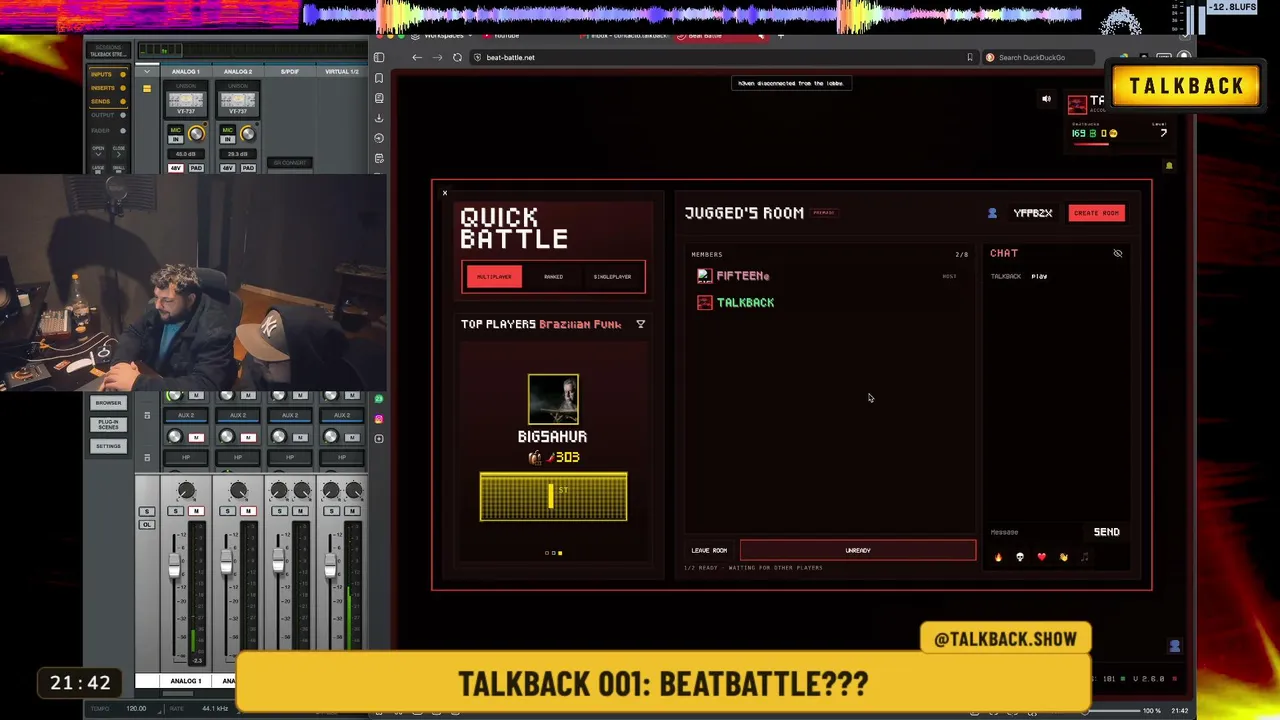Click the music note icon in chat
Image resolution: width=1280 pixels, height=720 pixels.
coord(1085,557)
